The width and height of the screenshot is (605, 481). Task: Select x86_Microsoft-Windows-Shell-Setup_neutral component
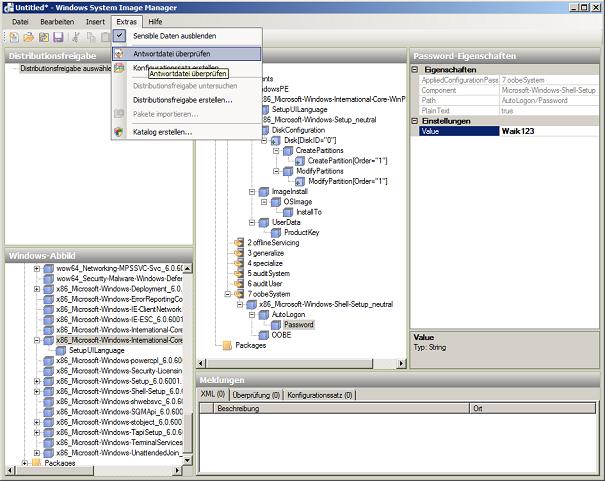pos(326,304)
